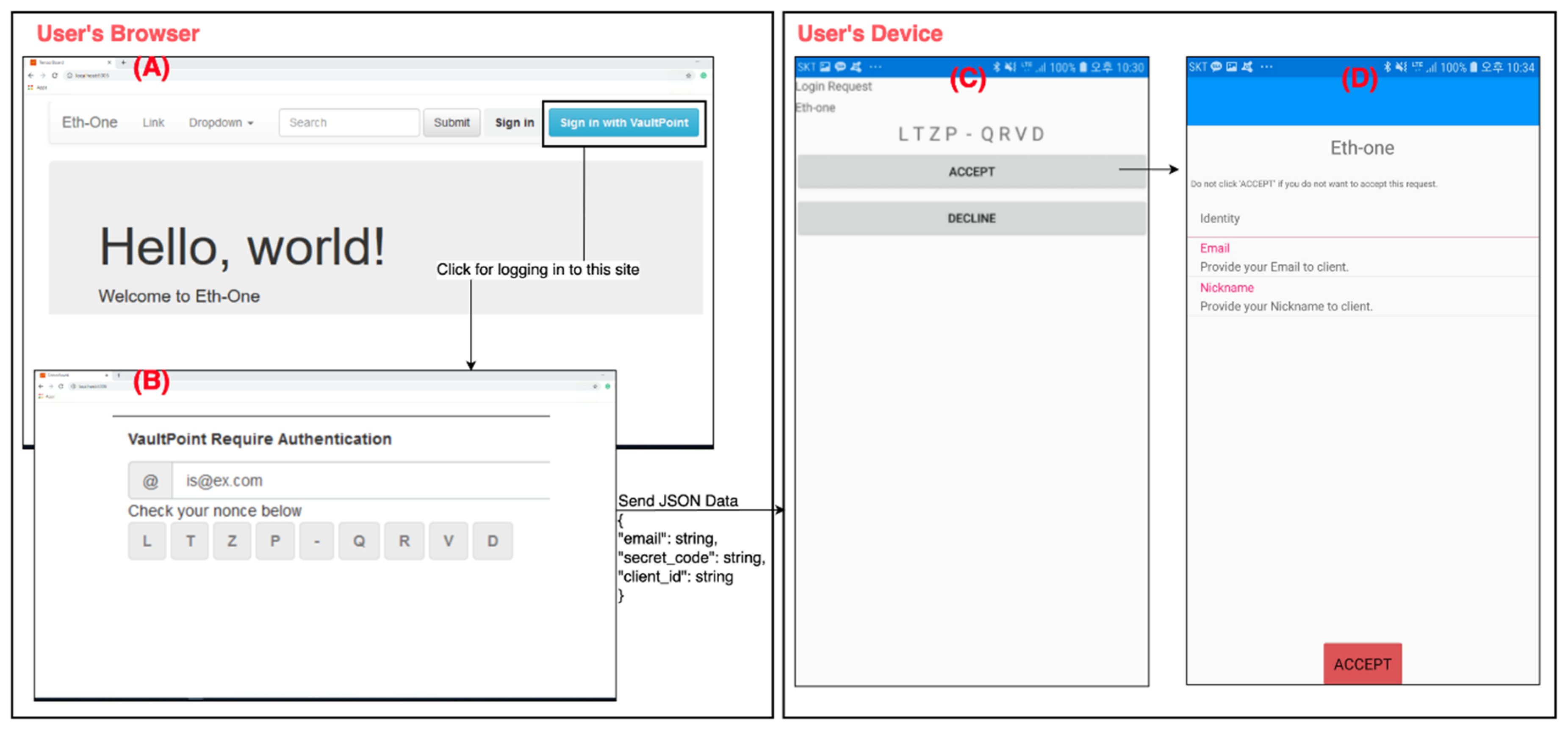
Task: Reload the page in window B
Action: 61,387
